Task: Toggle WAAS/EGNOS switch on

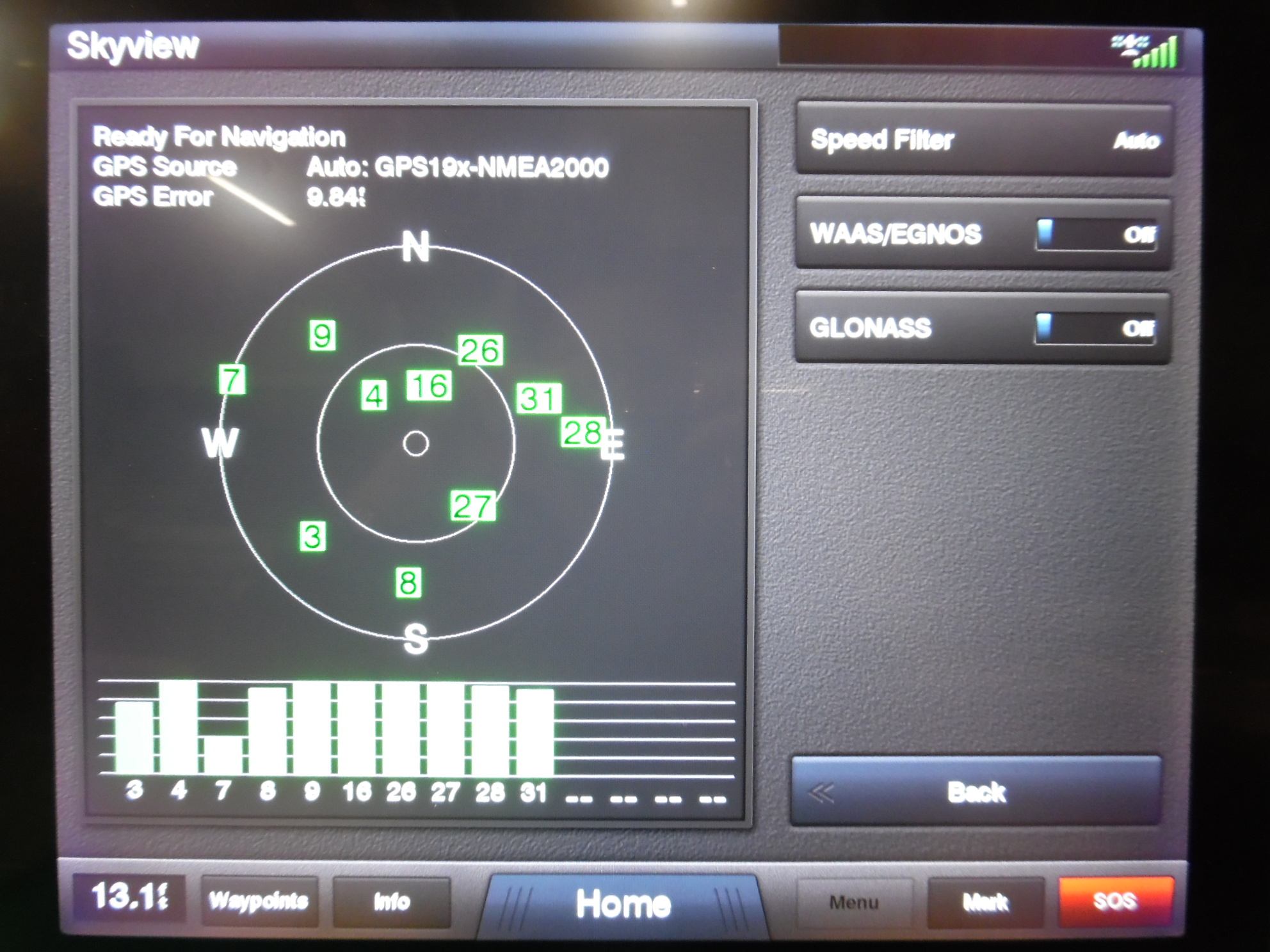Action: [x=1096, y=234]
